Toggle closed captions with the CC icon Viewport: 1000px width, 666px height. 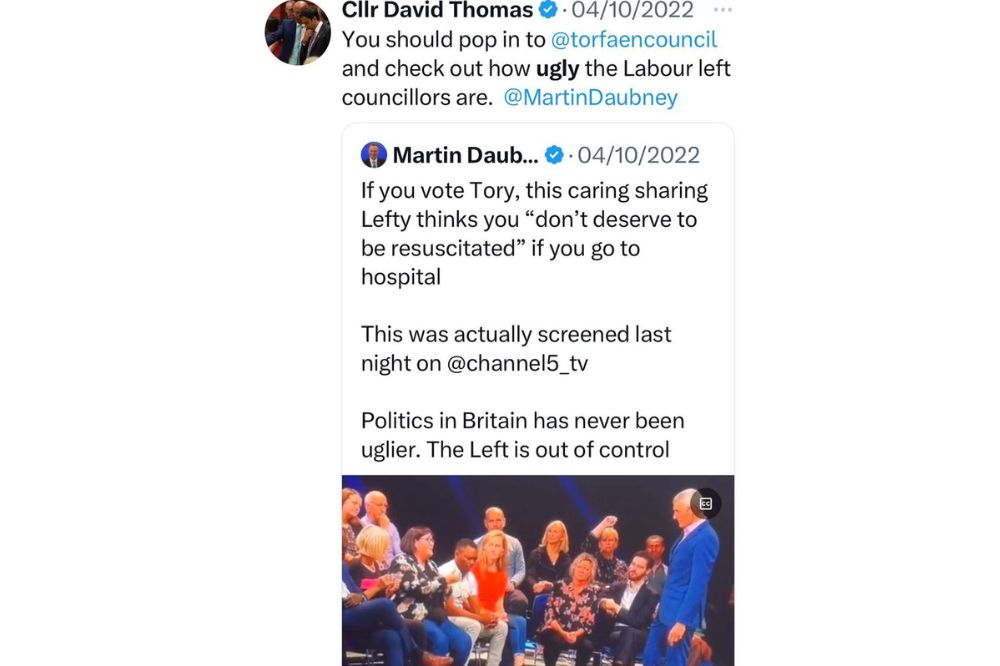pyautogui.click(x=706, y=503)
